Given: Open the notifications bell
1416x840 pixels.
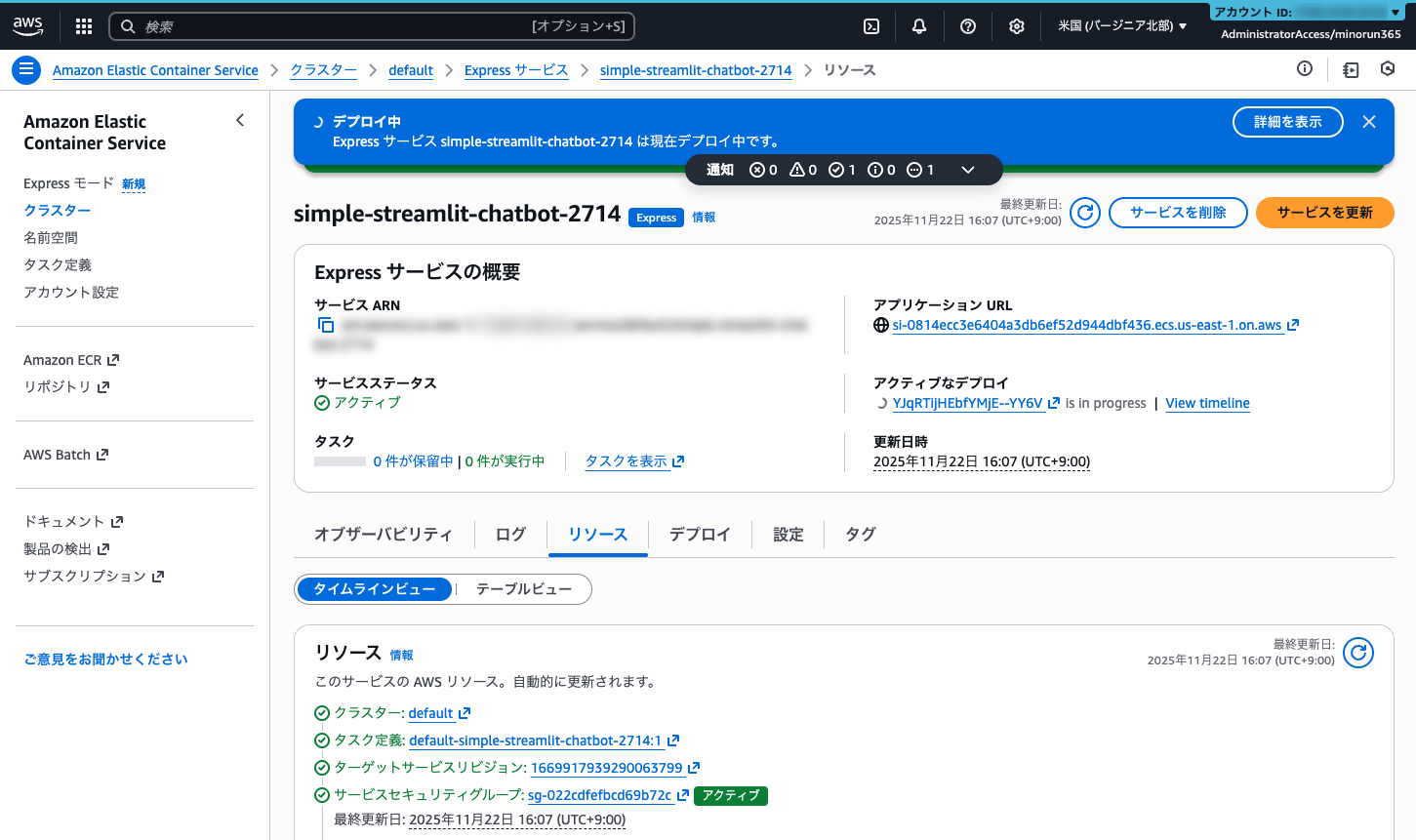Looking at the screenshot, I should [x=918, y=26].
